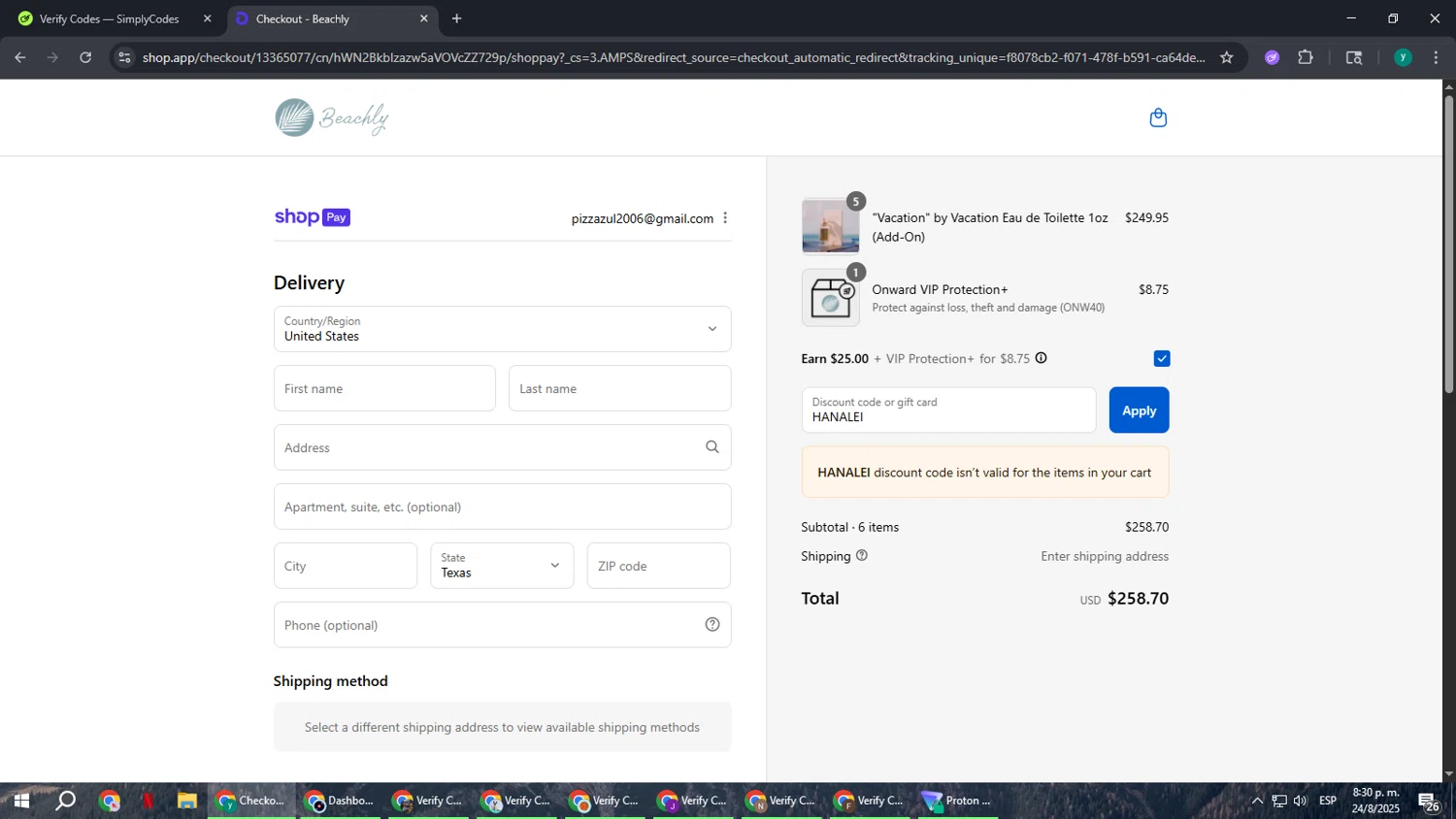Close the Checkout - Beachly tab
This screenshot has width=1456, height=819.
point(424,18)
